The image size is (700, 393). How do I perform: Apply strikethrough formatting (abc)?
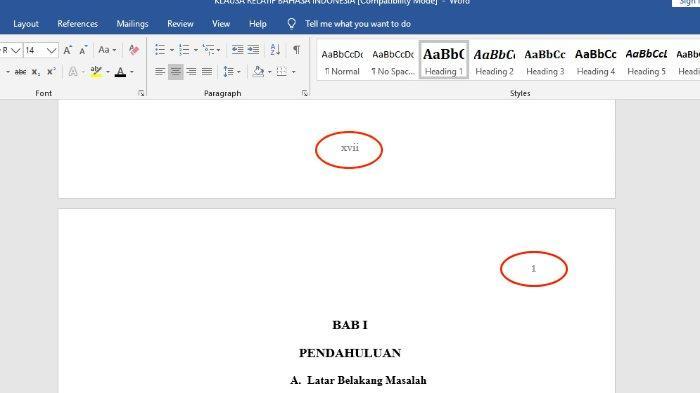[20, 71]
